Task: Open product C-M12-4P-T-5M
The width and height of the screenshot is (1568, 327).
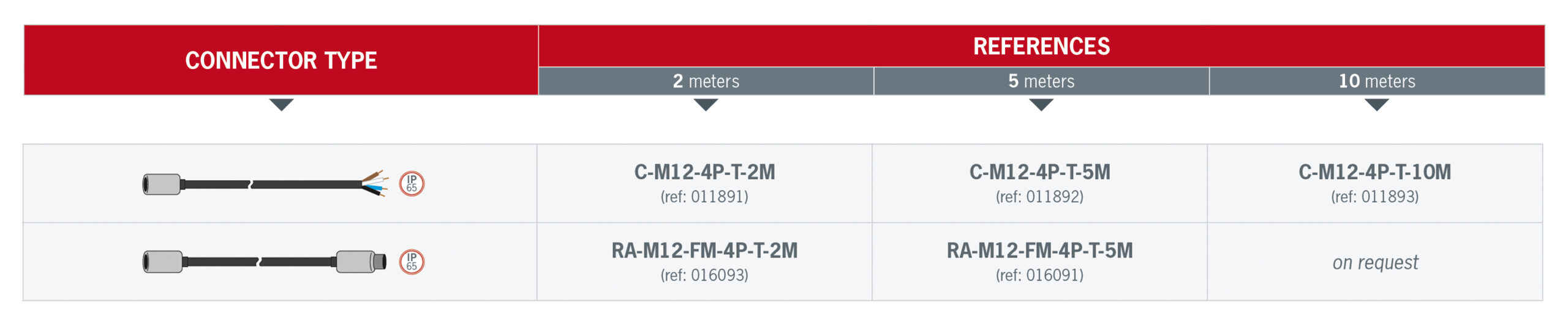Action: pos(1039,172)
